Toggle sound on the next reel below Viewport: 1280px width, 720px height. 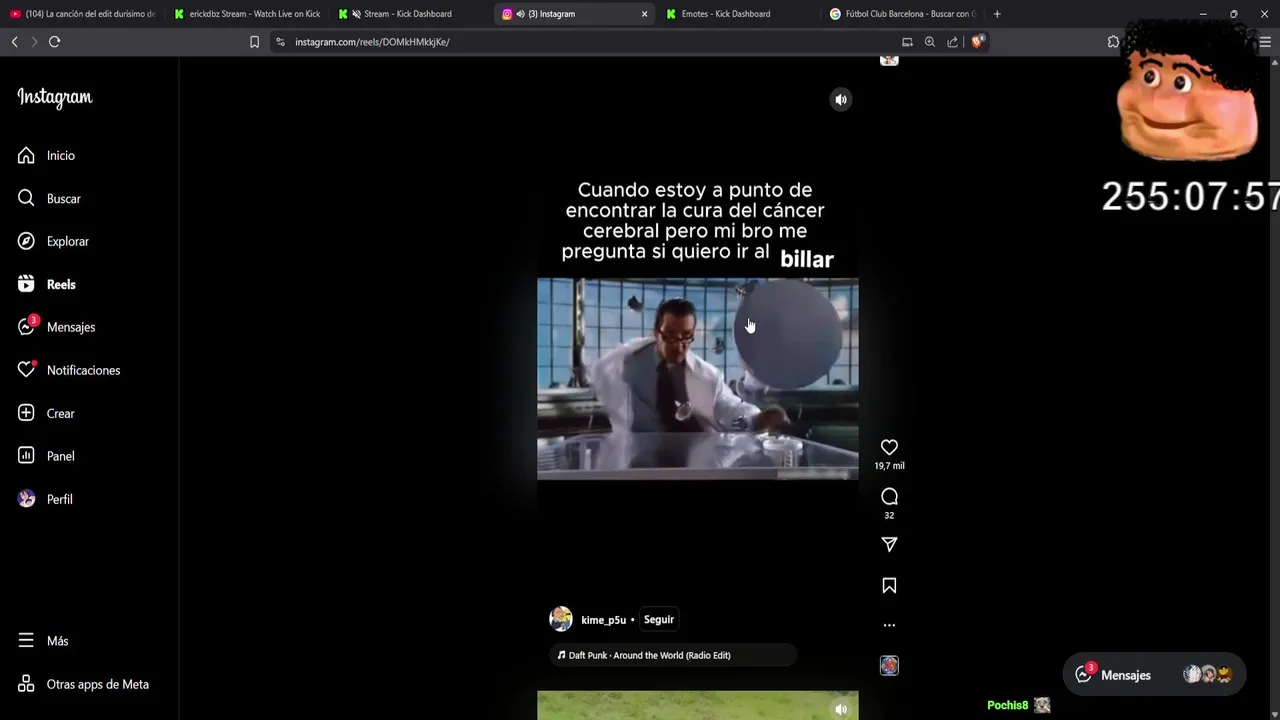[841, 709]
